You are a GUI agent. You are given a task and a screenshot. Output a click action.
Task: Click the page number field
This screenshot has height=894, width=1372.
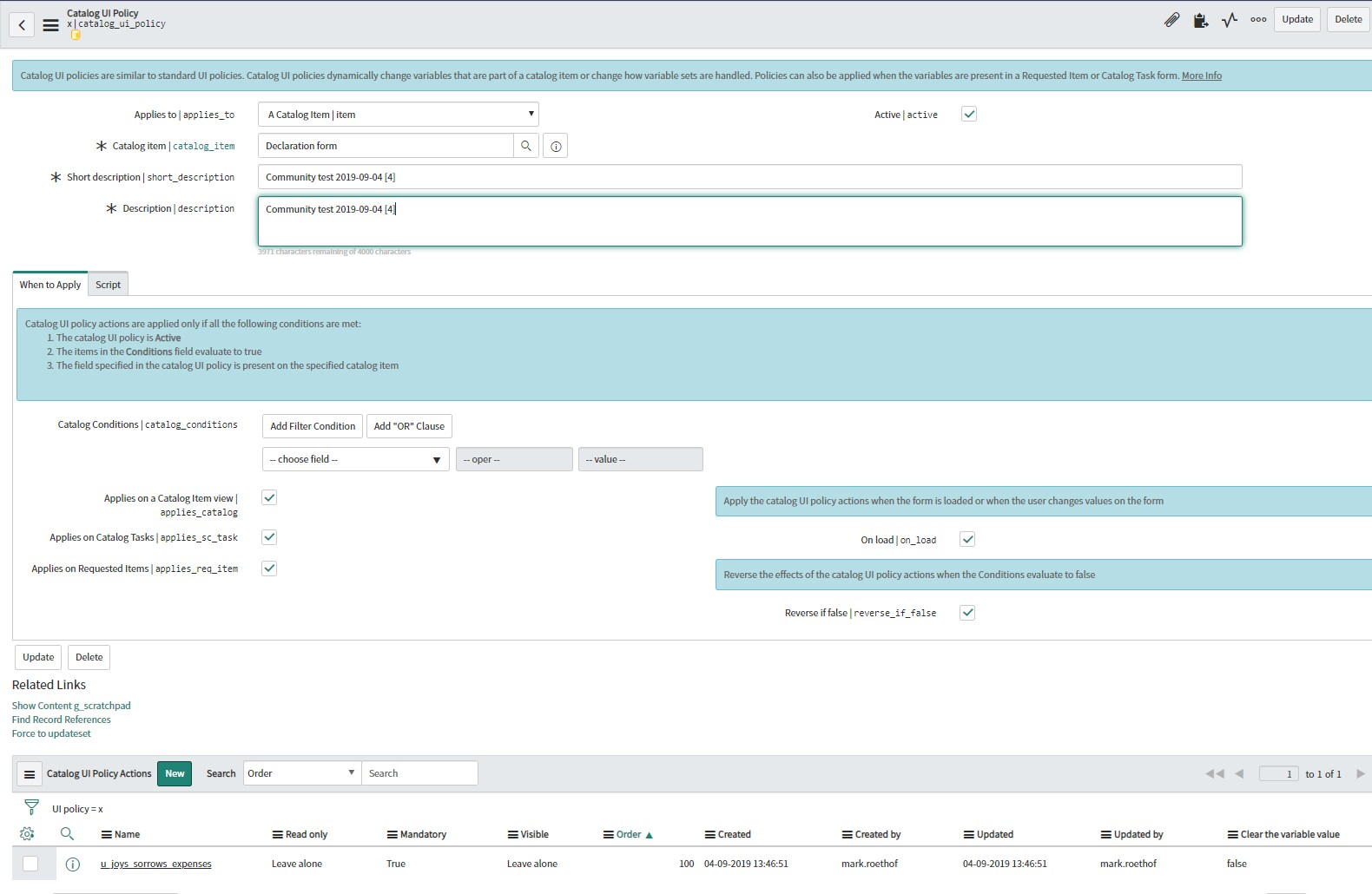pos(1279,773)
